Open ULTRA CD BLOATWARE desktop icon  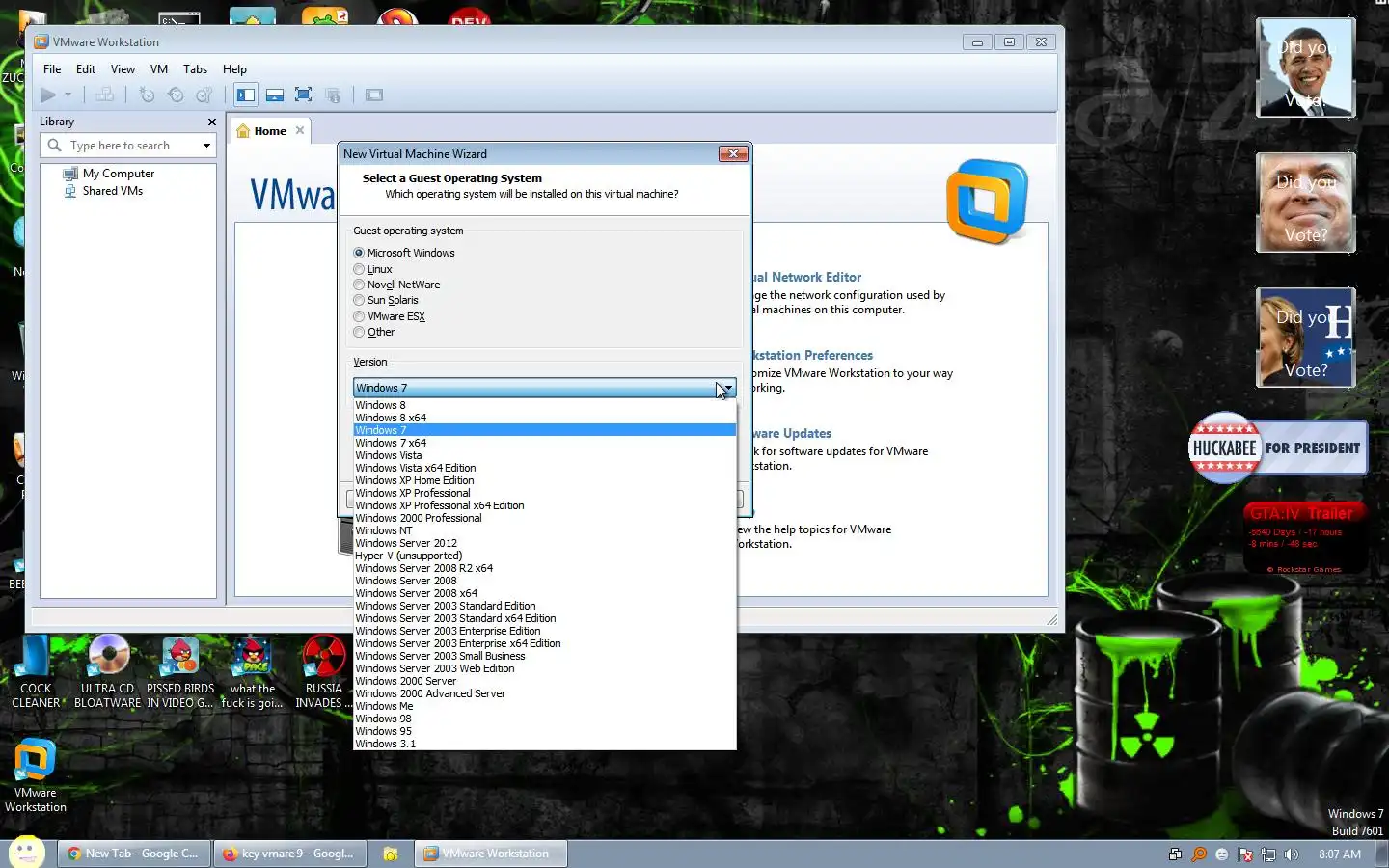108,673
